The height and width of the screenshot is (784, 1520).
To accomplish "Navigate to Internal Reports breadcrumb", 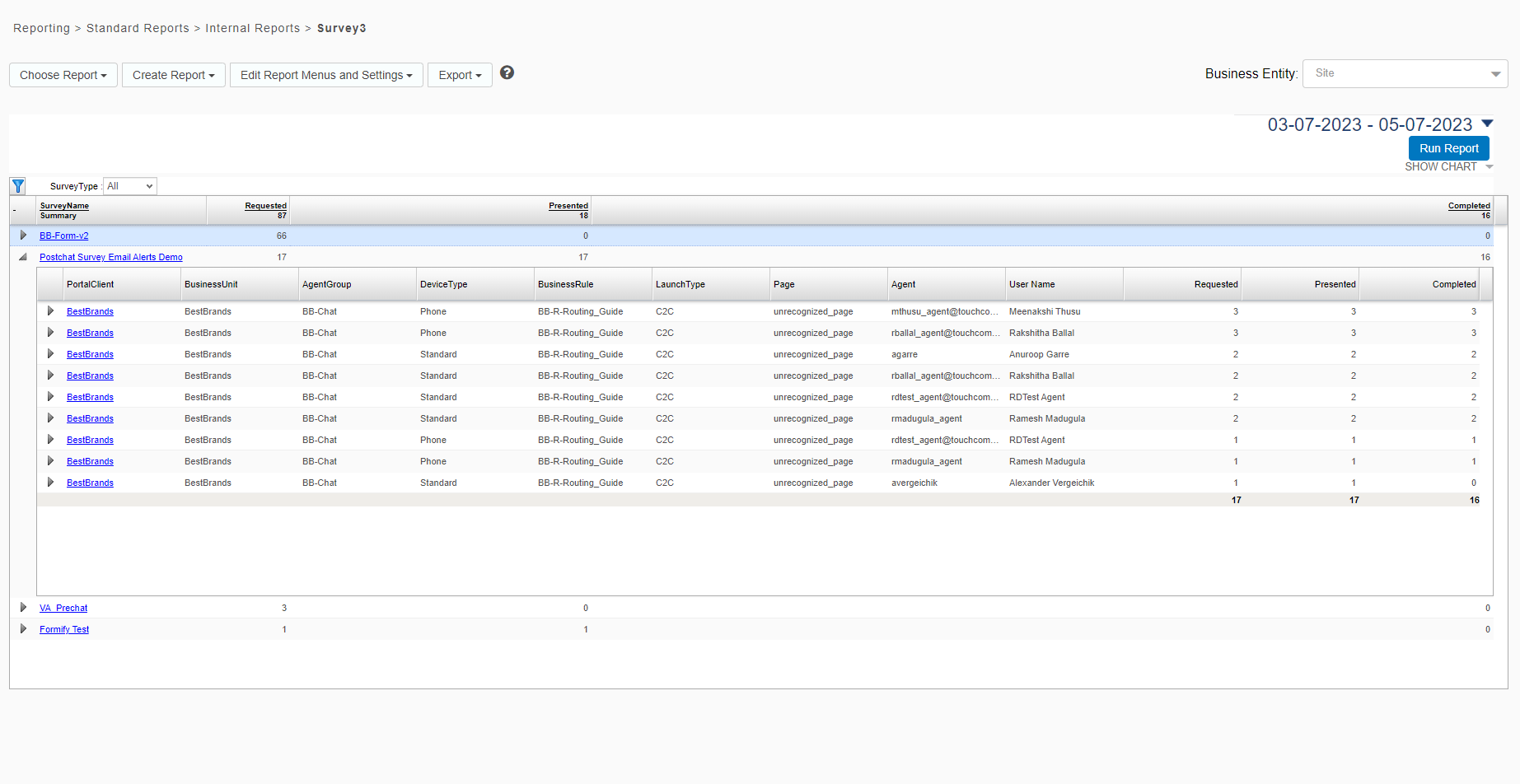I will pyautogui.click(x=253, y=28).
